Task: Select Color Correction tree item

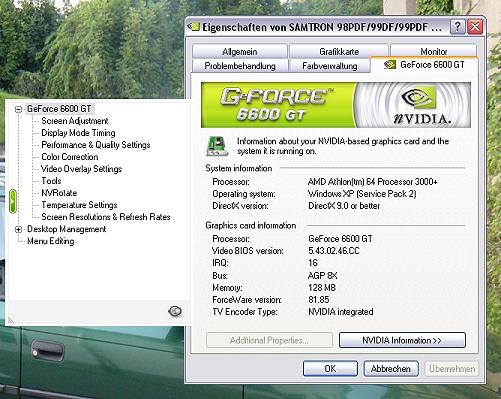Action: click(x=70, y=157)
